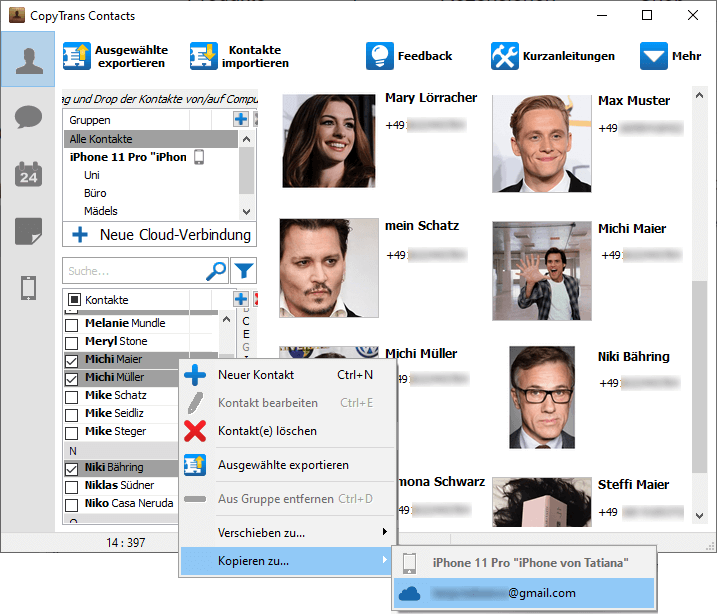
Task: Click the Kontakte importieren toolbar icon
Action: 203,56
